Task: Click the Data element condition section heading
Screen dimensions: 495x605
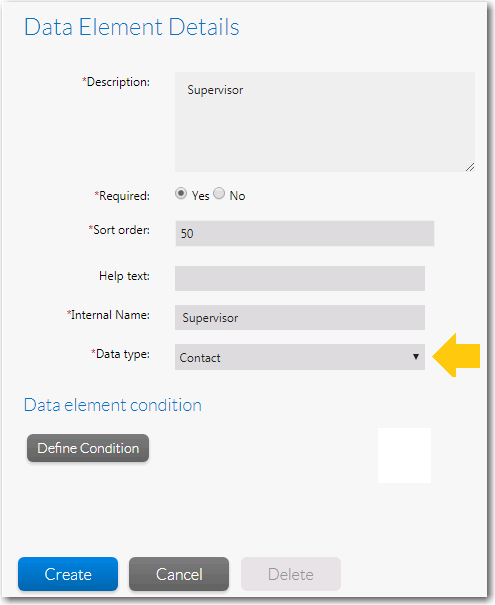Action: click(113, 405)
